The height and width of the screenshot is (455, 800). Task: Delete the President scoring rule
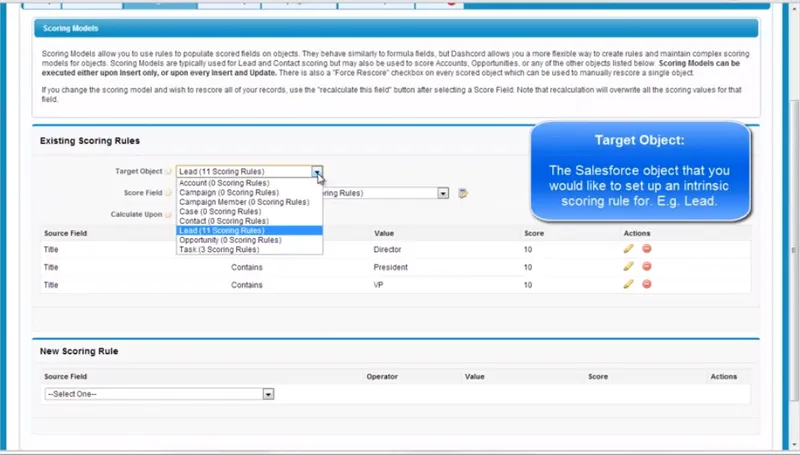[646, 266]
